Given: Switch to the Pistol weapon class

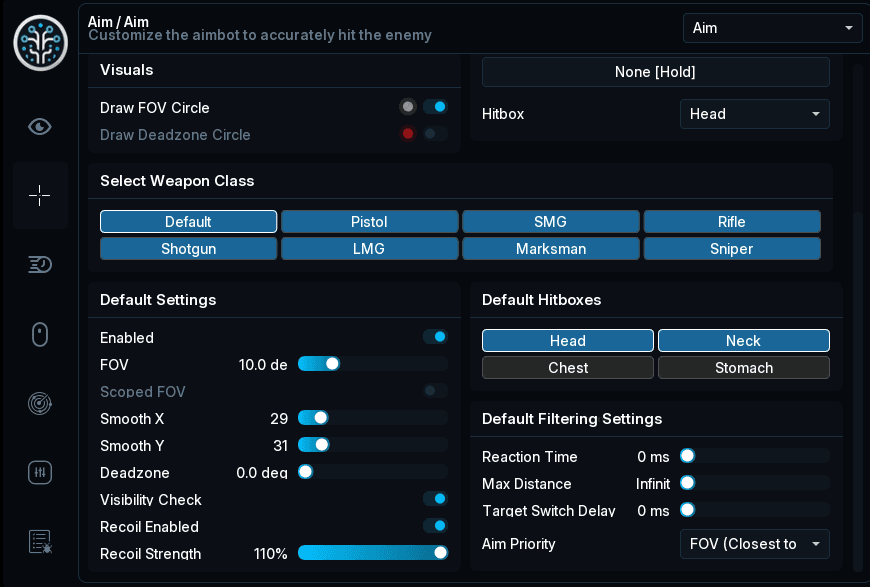Looking at the screenshot, I should click(x=370, y=221).
